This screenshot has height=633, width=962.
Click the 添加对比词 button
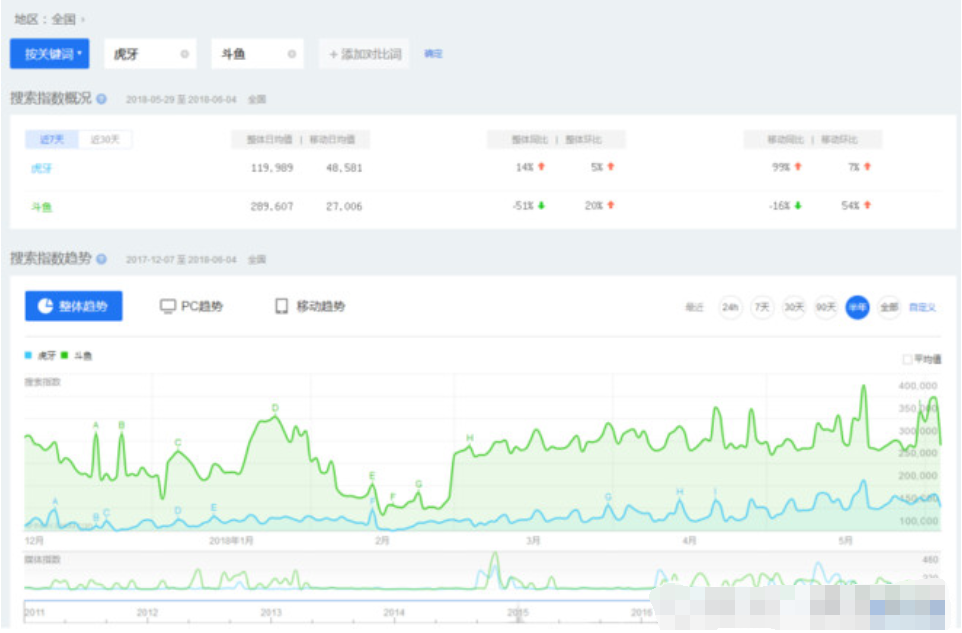tap(364, 54)
